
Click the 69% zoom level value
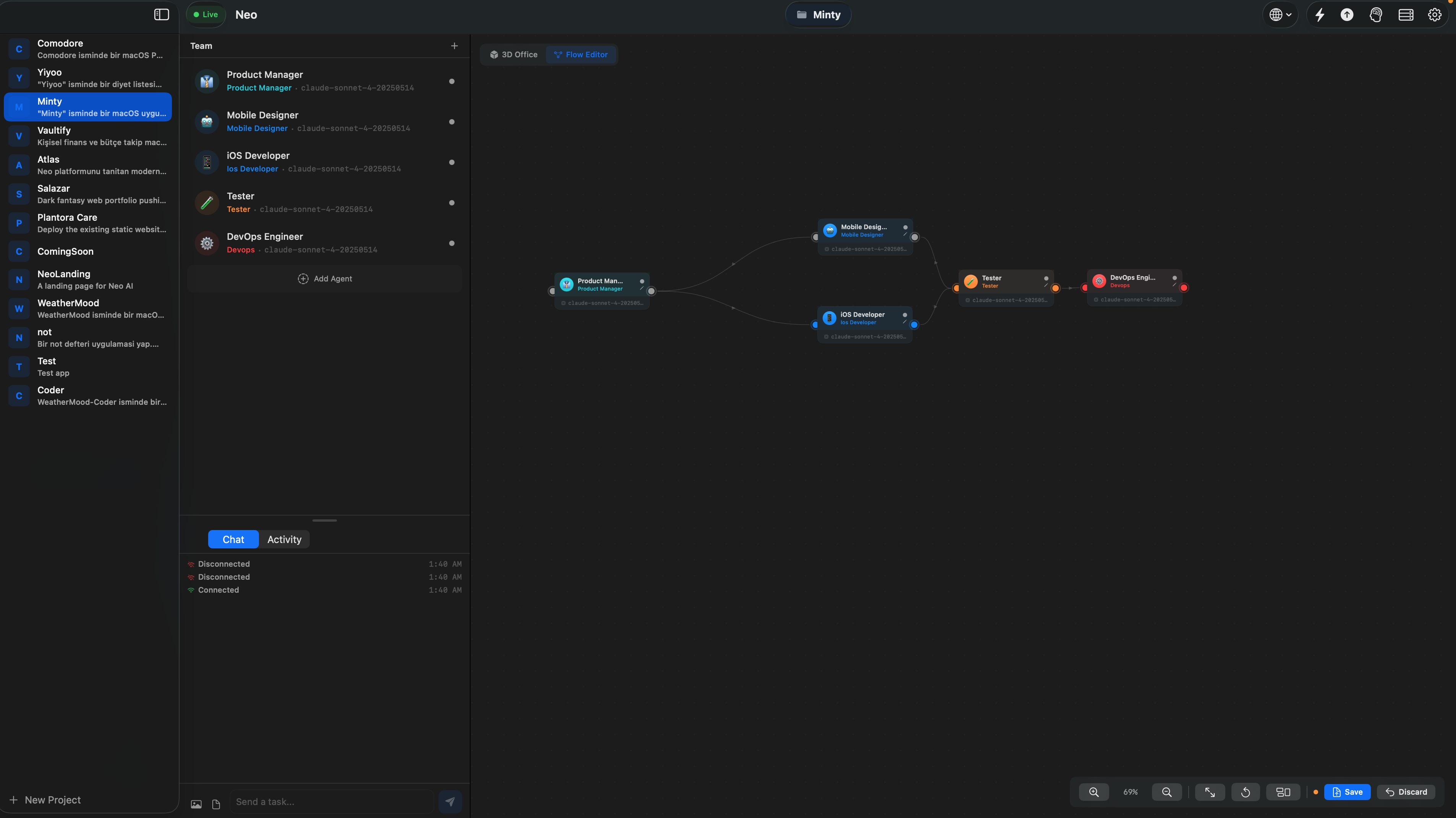[1131, 792]
